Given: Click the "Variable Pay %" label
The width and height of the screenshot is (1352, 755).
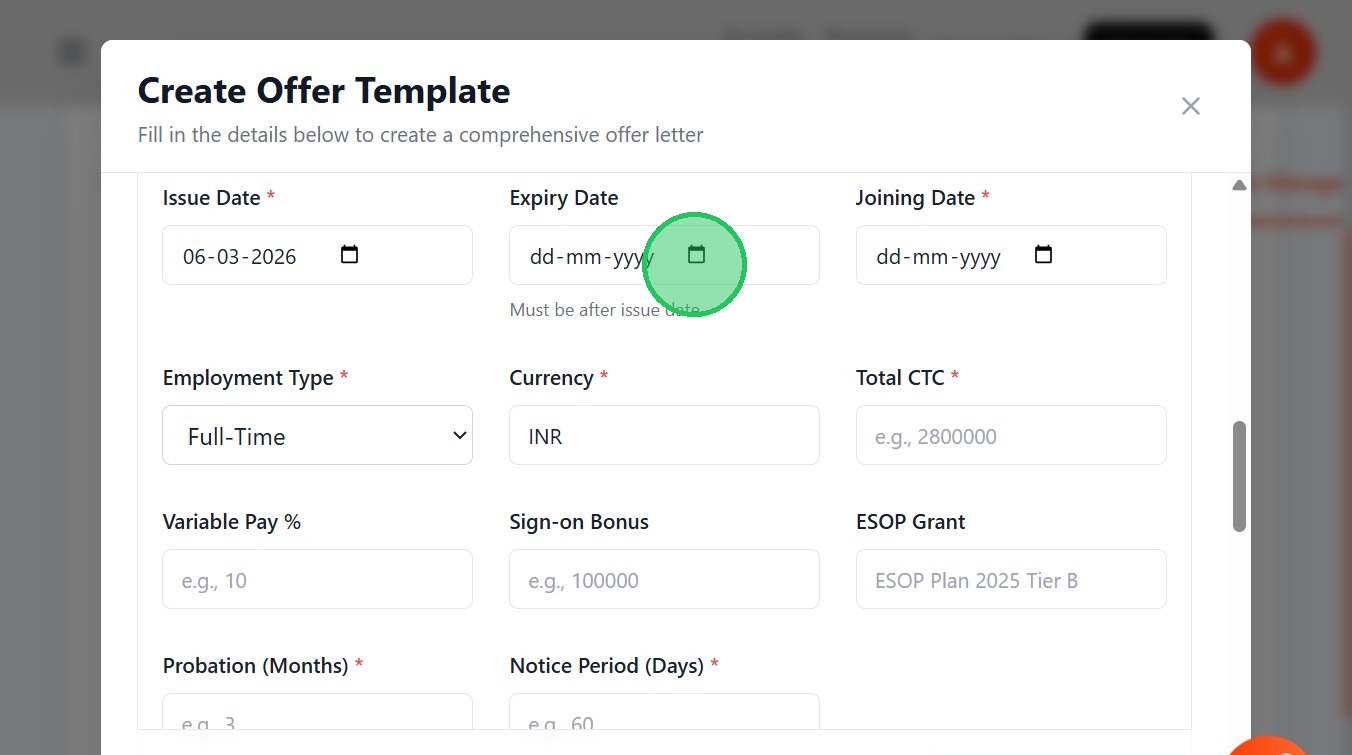Looking at the screenshot, I should (232, 522).
